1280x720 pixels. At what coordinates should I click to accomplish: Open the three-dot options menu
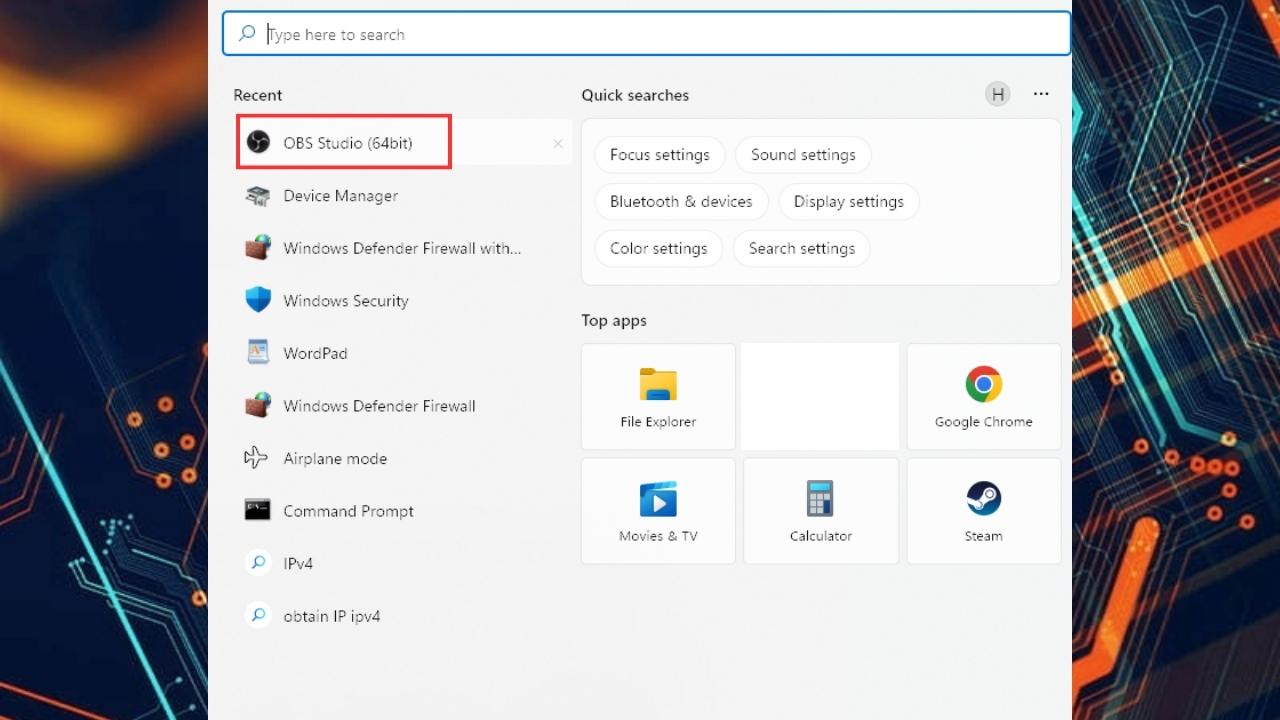coord(1041,94)
